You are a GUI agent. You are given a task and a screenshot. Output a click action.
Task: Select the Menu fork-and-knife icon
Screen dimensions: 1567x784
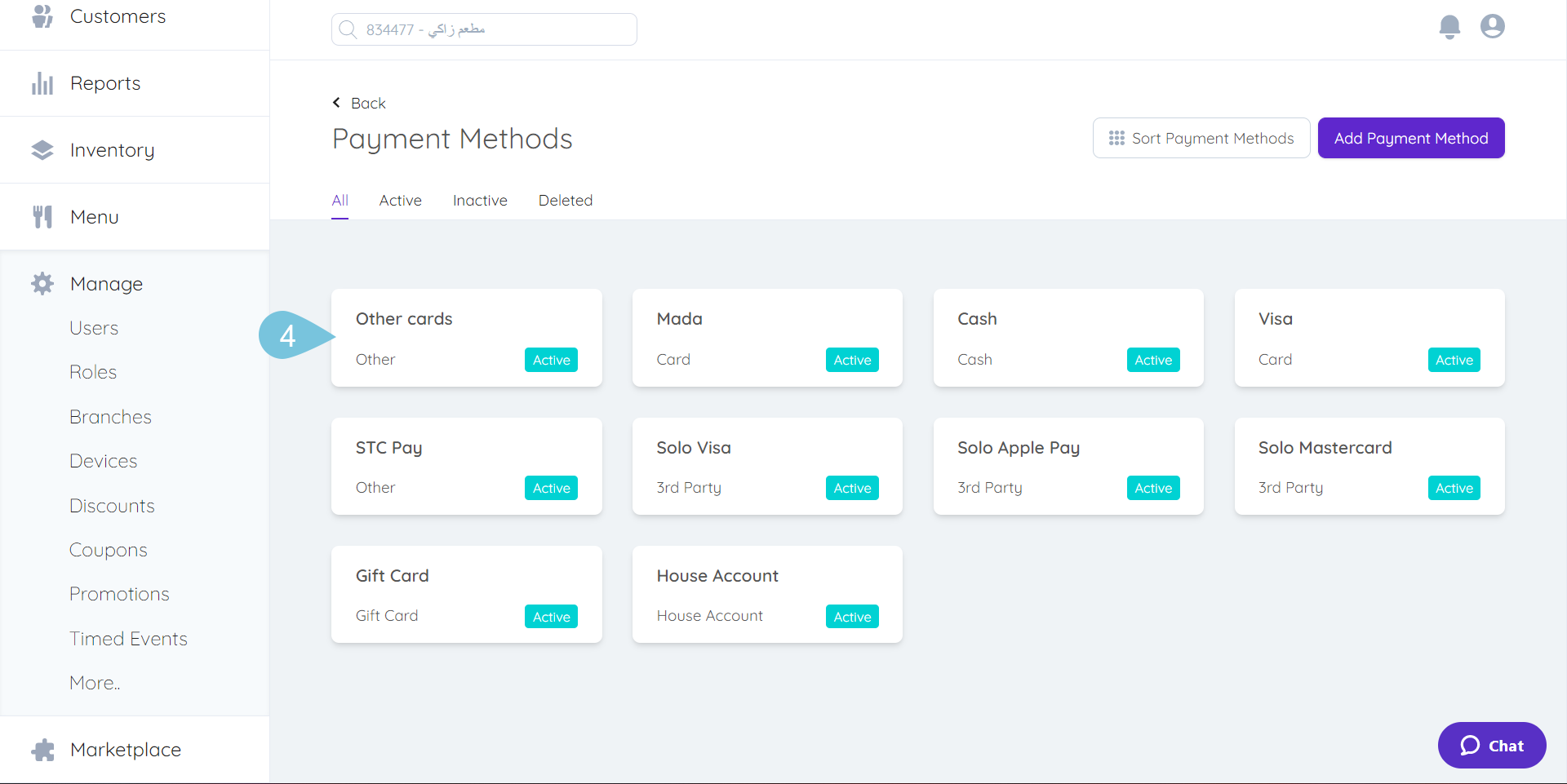pyautogui.click(x=42, y=216)
